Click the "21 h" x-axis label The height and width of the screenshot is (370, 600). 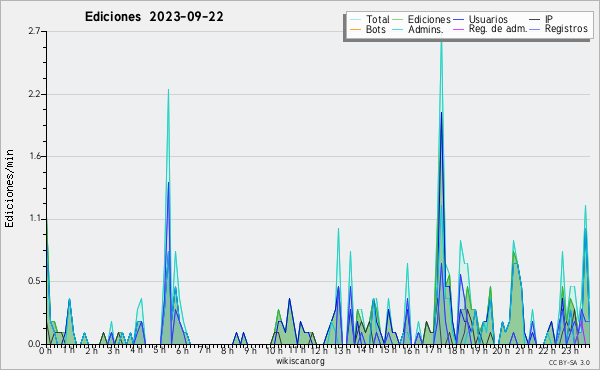point(523,350)
